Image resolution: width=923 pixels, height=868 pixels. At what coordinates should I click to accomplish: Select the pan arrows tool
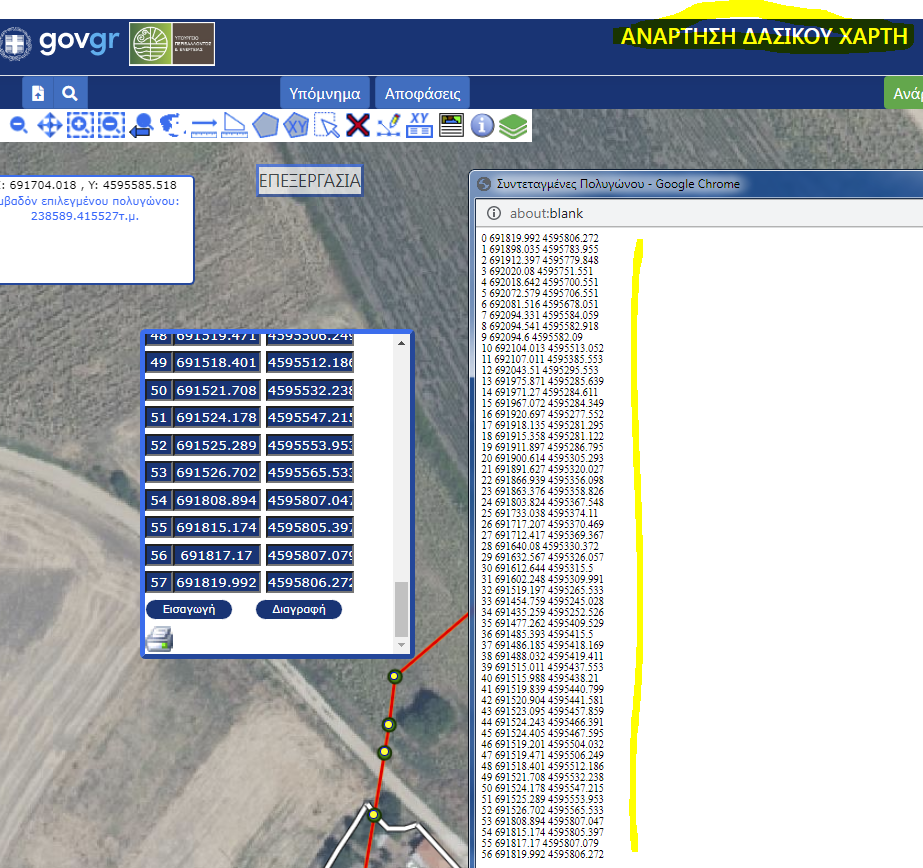pos(49,125)
